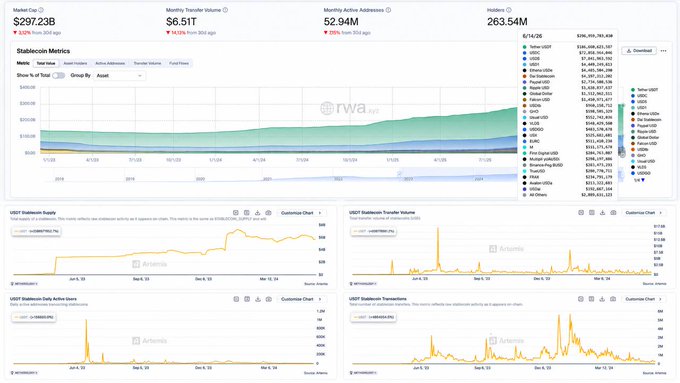680x383 pixels.
Task: Toggle Ripple USD series in the chart legend
Action: pyautogui.click(x=644, y=131)
